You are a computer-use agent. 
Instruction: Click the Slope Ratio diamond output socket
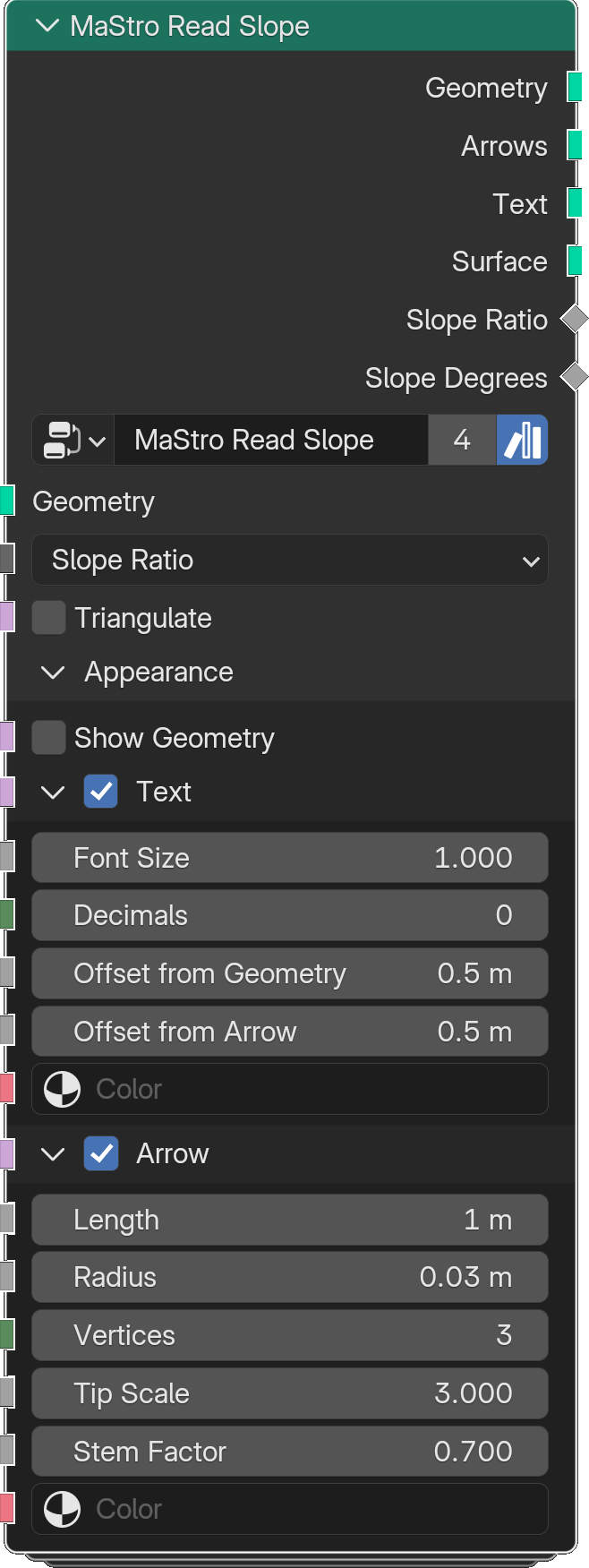(x=575, y=319)
